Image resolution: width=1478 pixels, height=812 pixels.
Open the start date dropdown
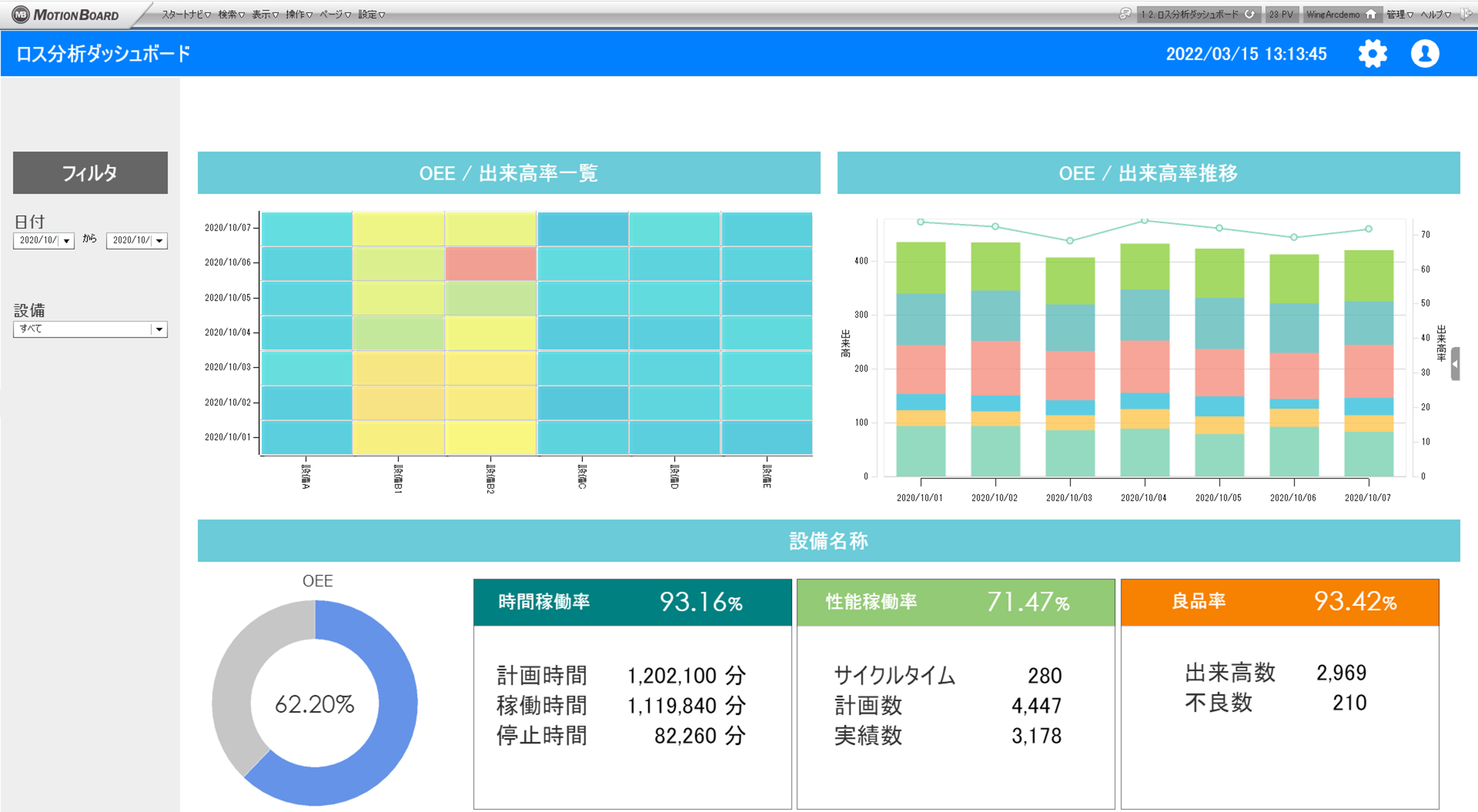coord(67,241)
